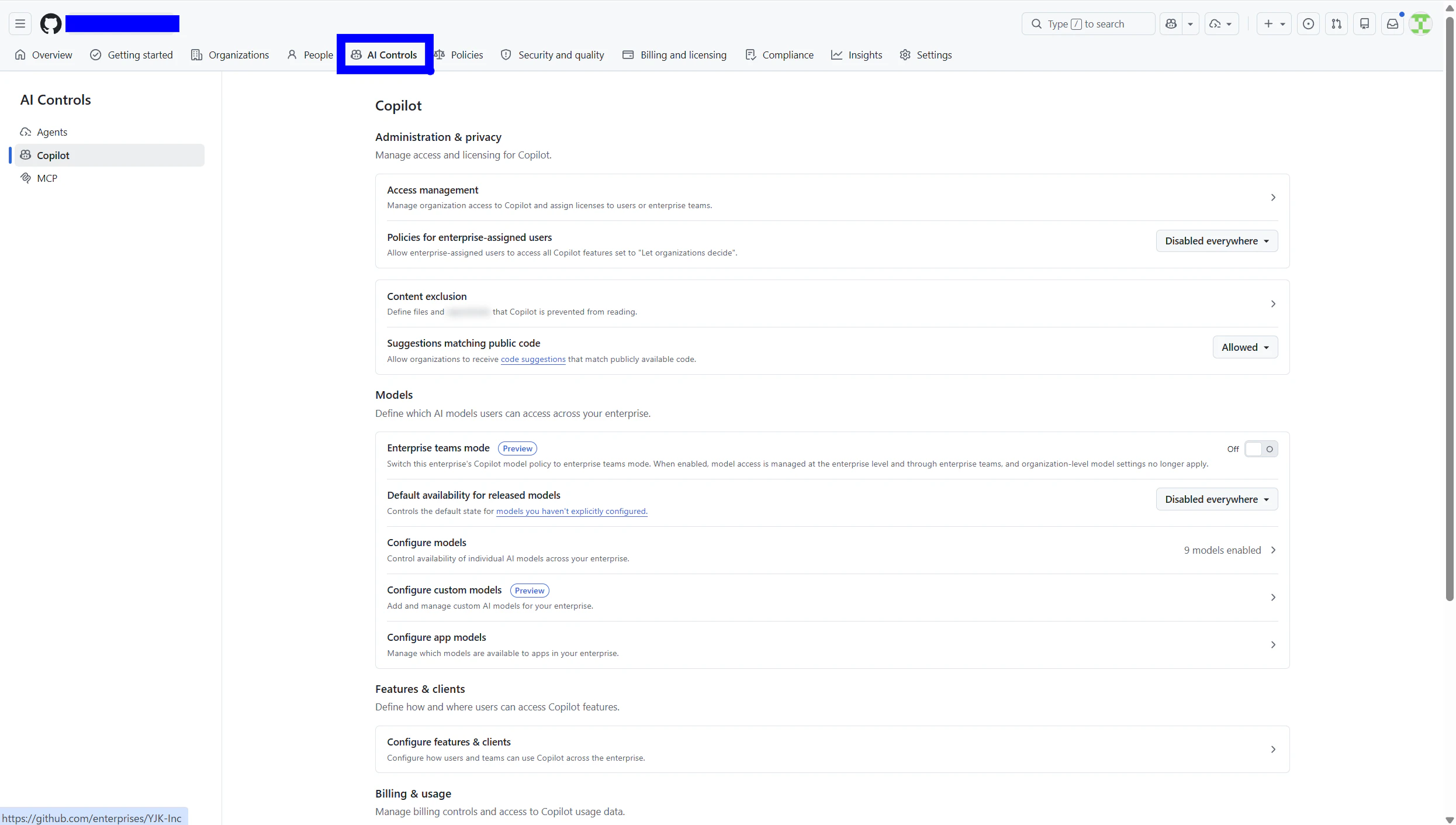
Task: Open Configure features & clients
Action: [x=832, y=750]
